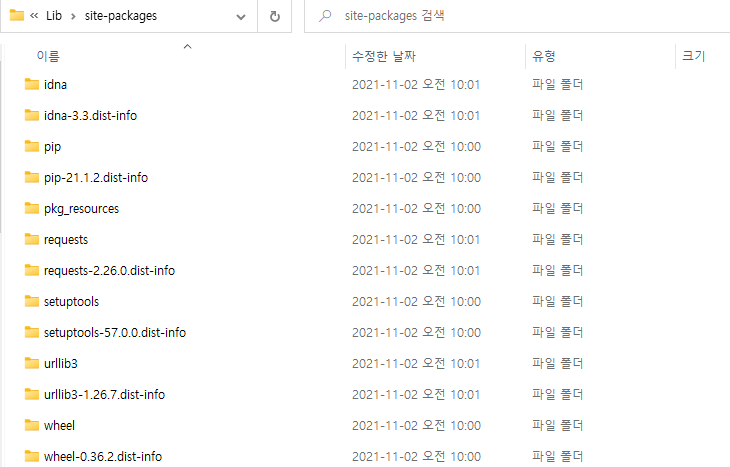This screenshot has width=730, height=467.
Task: Click the modified date of idna row
Action: [416, 85]
